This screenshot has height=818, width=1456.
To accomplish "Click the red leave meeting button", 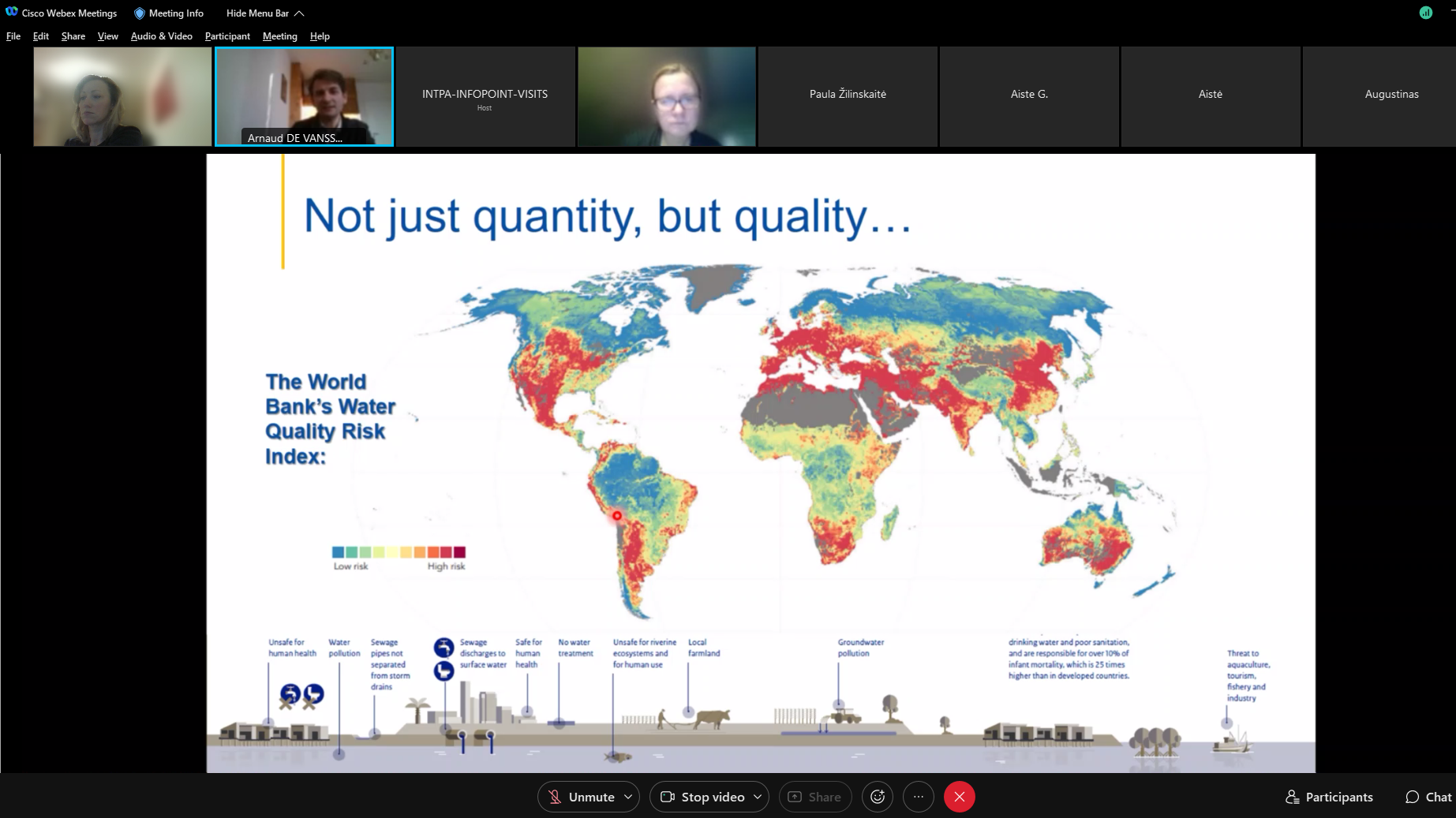I will [960, 797].
